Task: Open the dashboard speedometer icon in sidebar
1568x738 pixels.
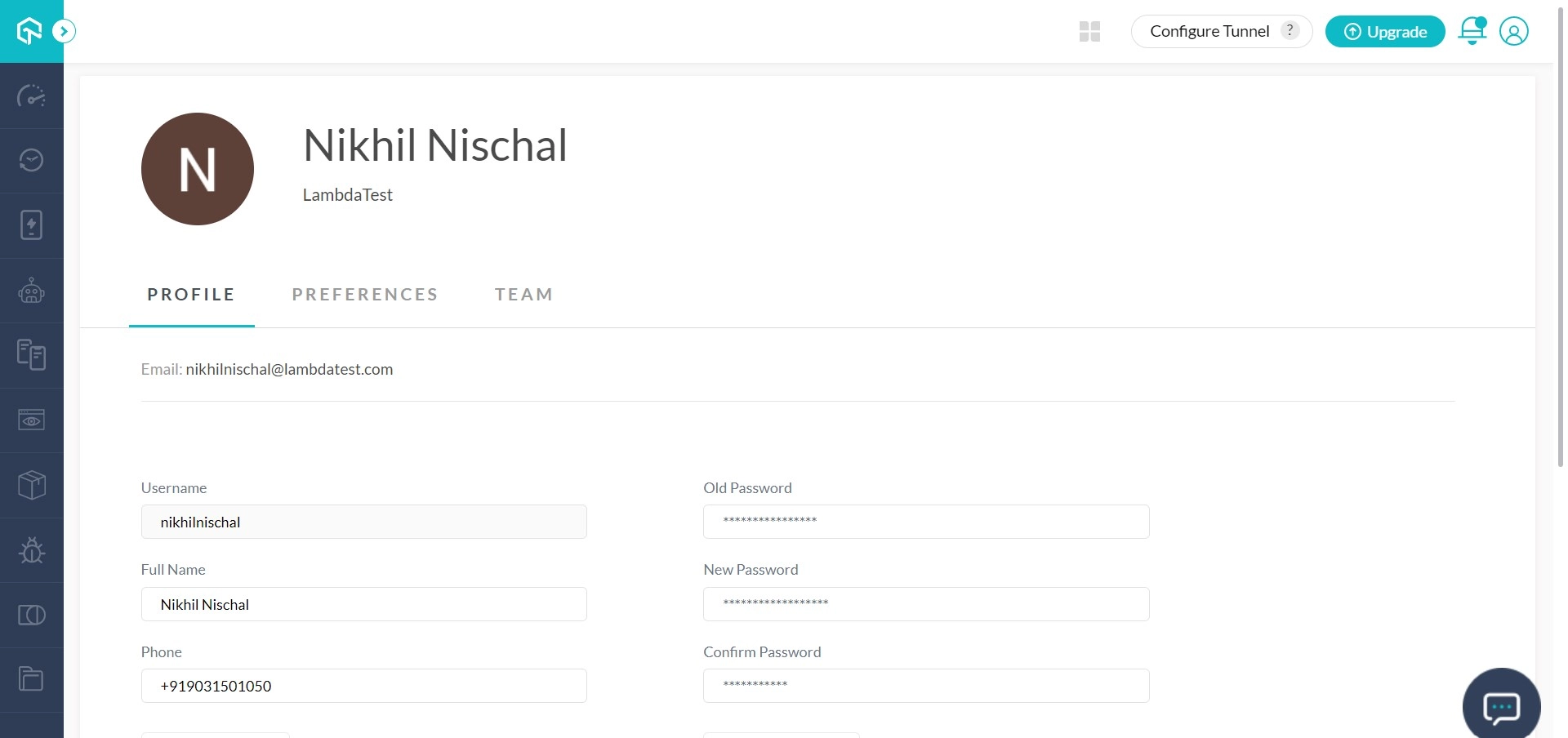Action: pyautogui.click(x=31, y=96)
